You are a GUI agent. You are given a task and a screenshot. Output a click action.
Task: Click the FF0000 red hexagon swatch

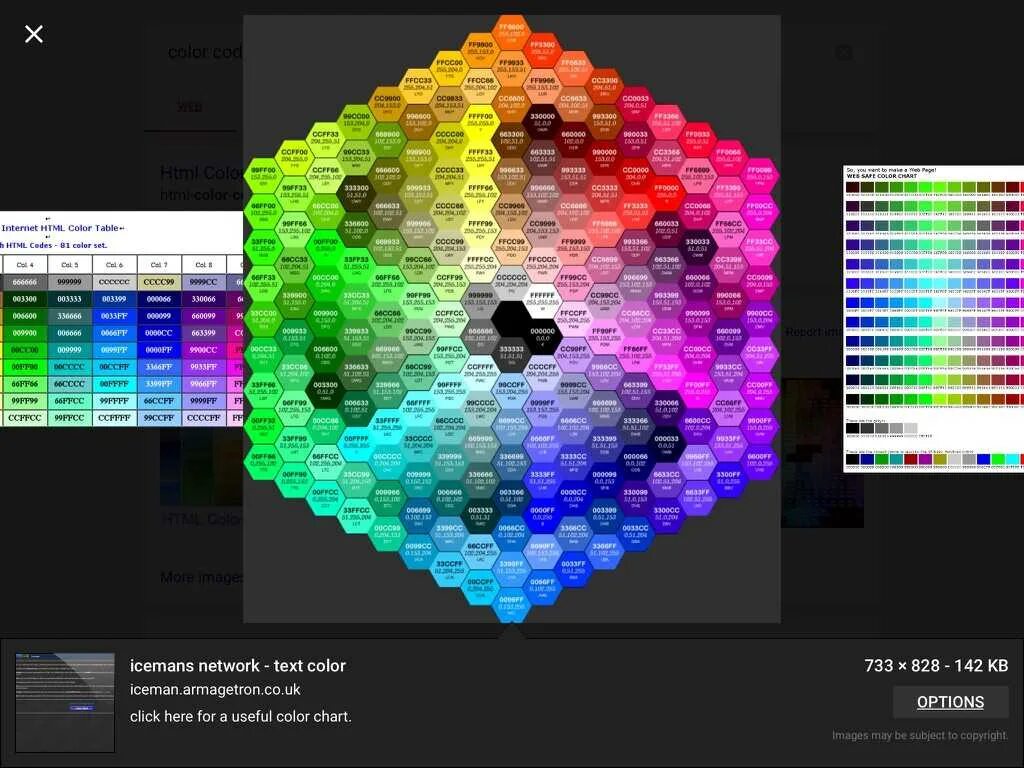(666, 193)
